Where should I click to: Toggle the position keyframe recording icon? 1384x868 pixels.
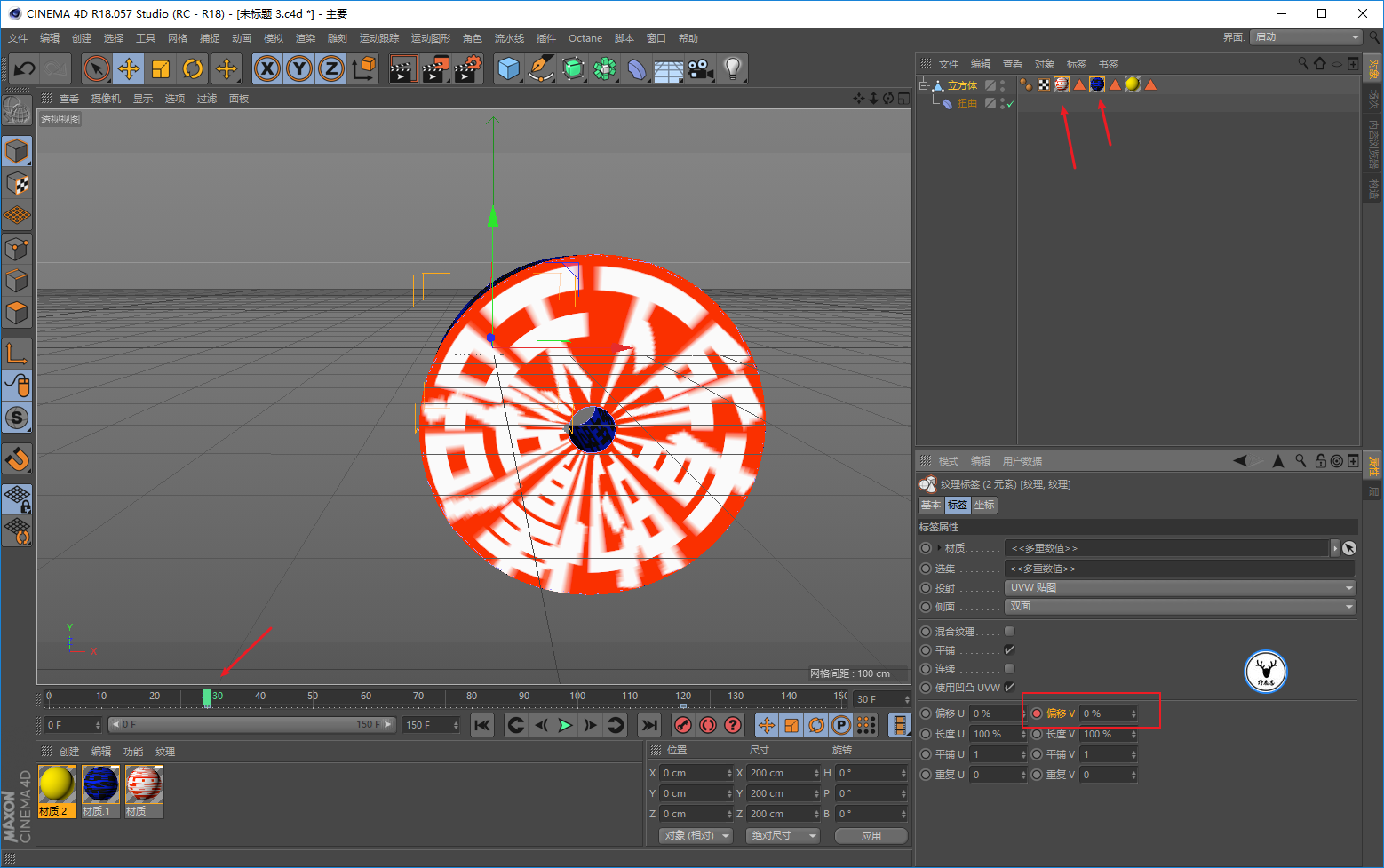coord(767,725)
